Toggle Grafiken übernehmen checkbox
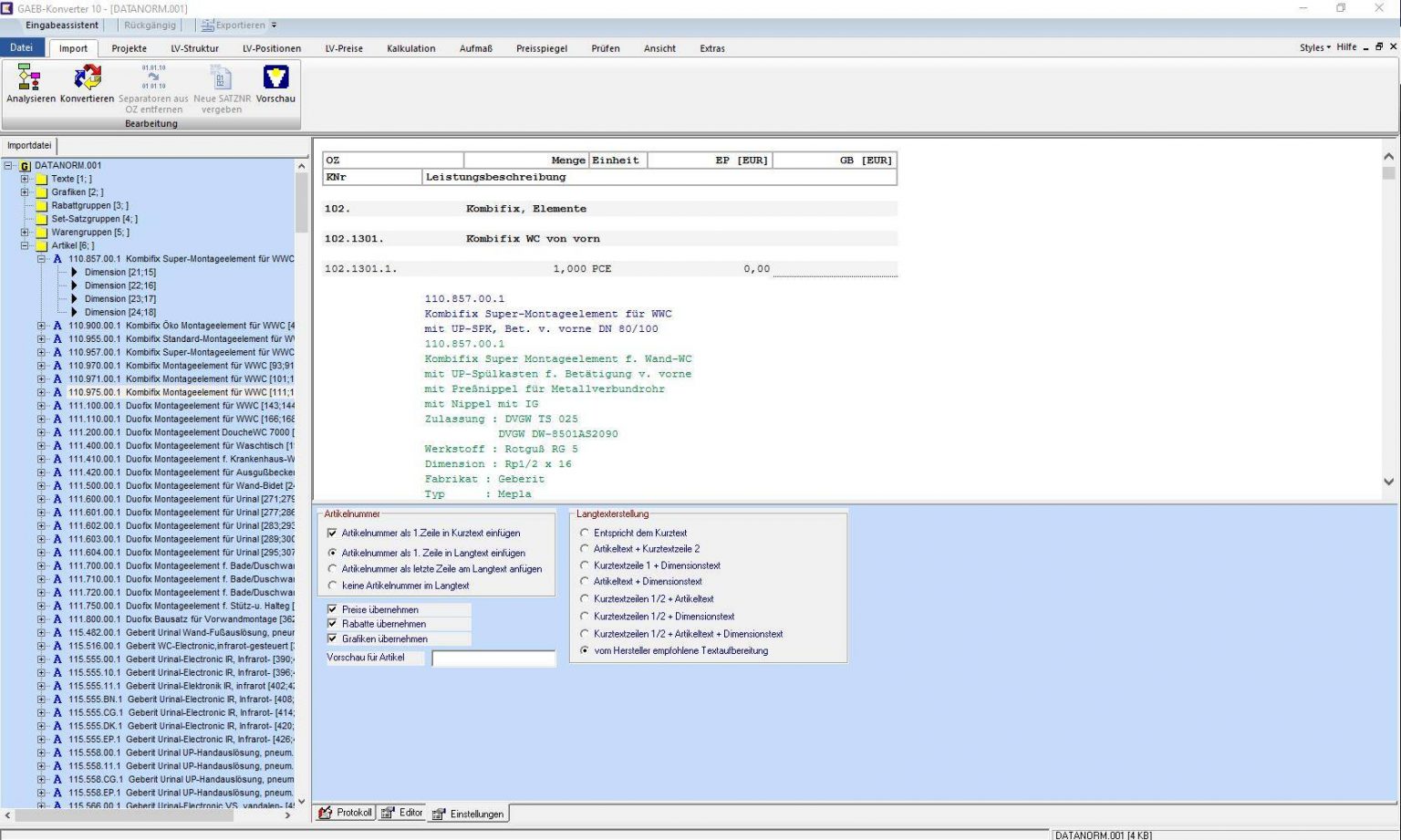Viewport: 1401px width, 840px height. pos(332,638)
